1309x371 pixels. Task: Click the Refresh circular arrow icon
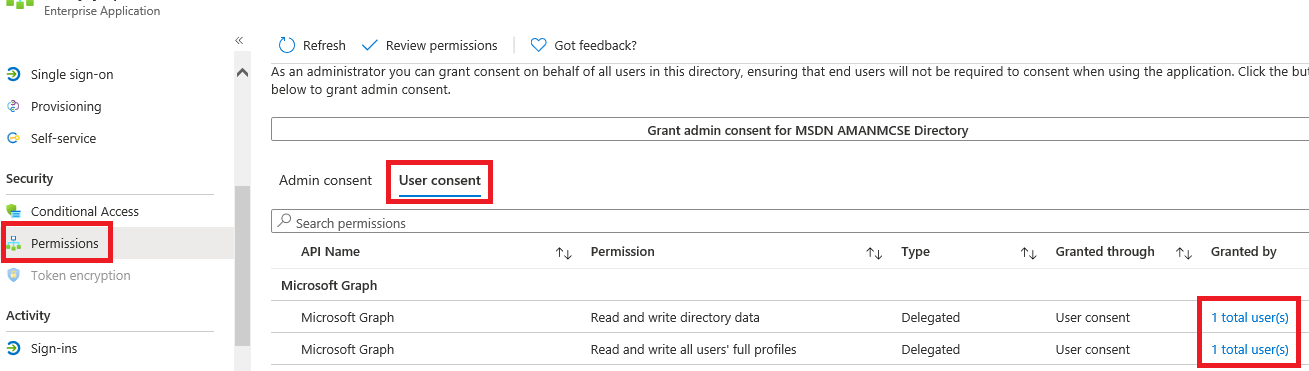pos(287,45)
